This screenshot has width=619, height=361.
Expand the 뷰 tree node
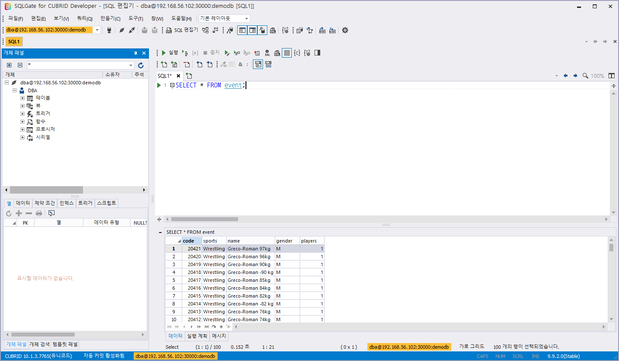[x=23, y=106]
